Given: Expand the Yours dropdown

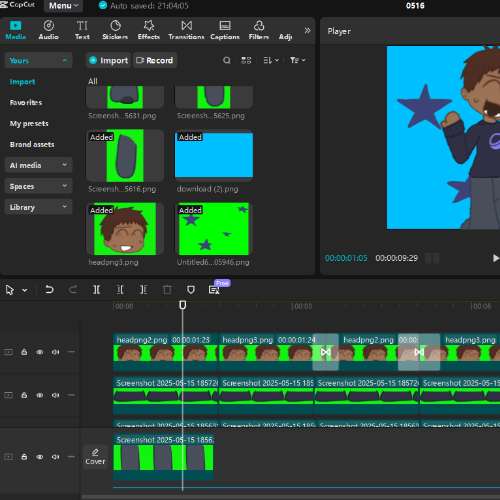Looking at the screenshot, I should pos(38,60).
